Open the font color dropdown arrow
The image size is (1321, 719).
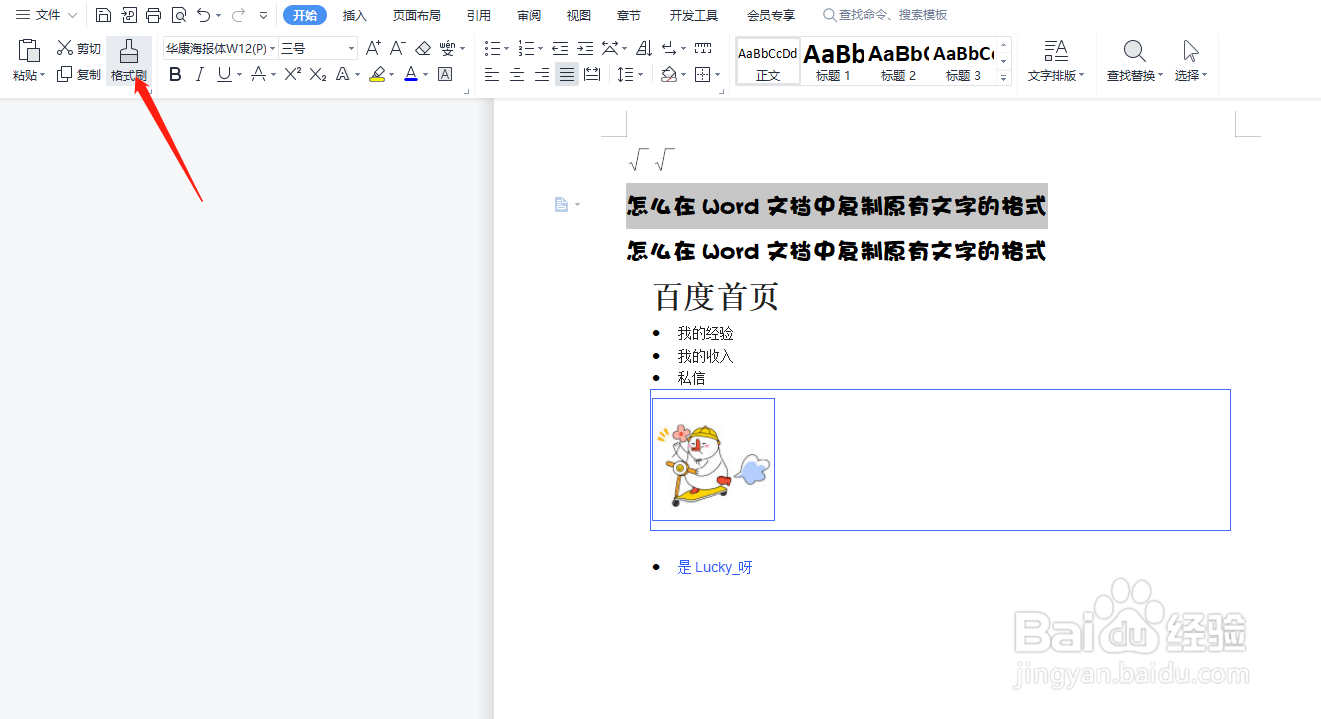point(426,75)
